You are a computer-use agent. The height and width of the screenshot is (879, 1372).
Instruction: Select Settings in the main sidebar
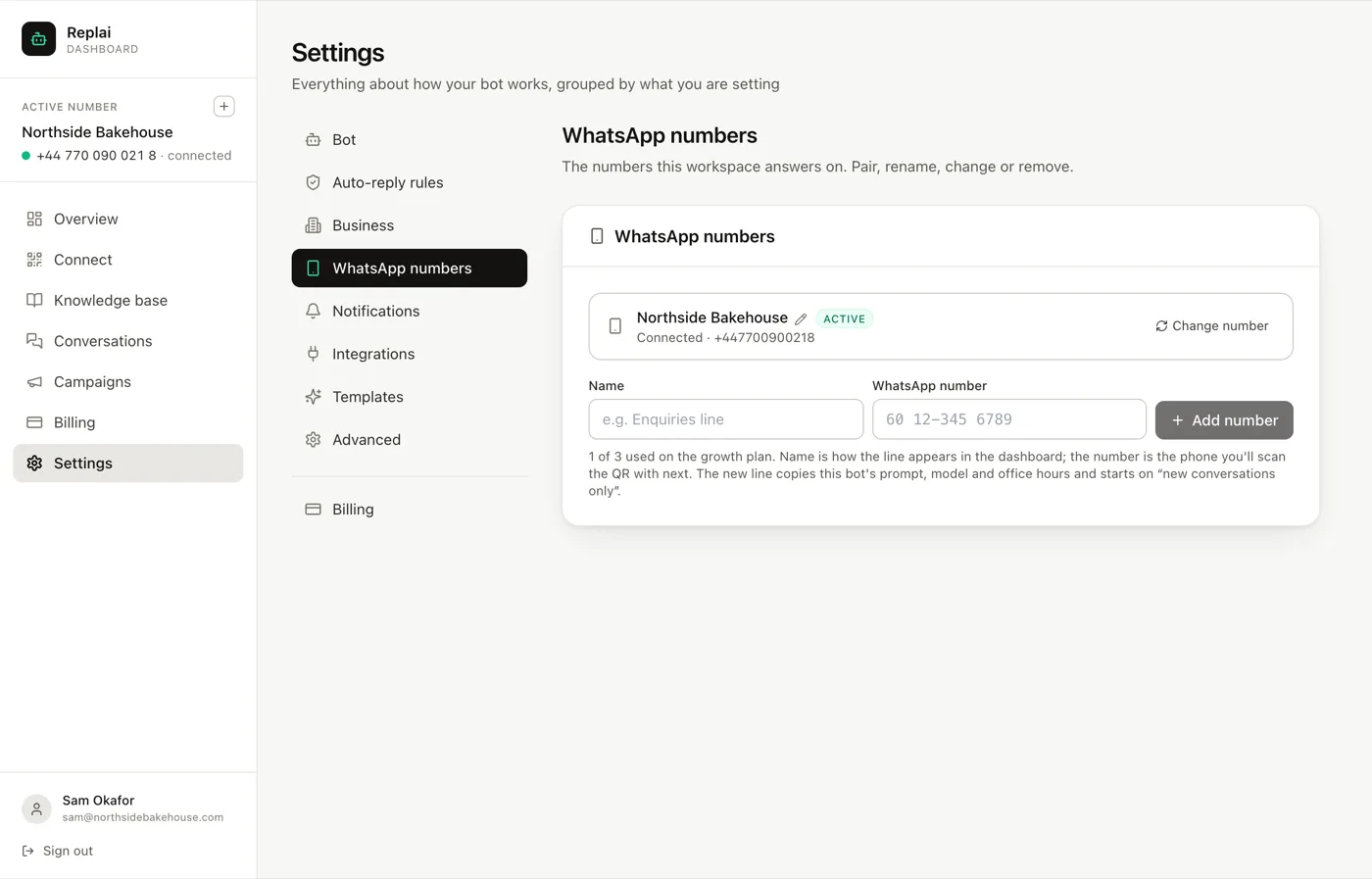coord(128,464)
